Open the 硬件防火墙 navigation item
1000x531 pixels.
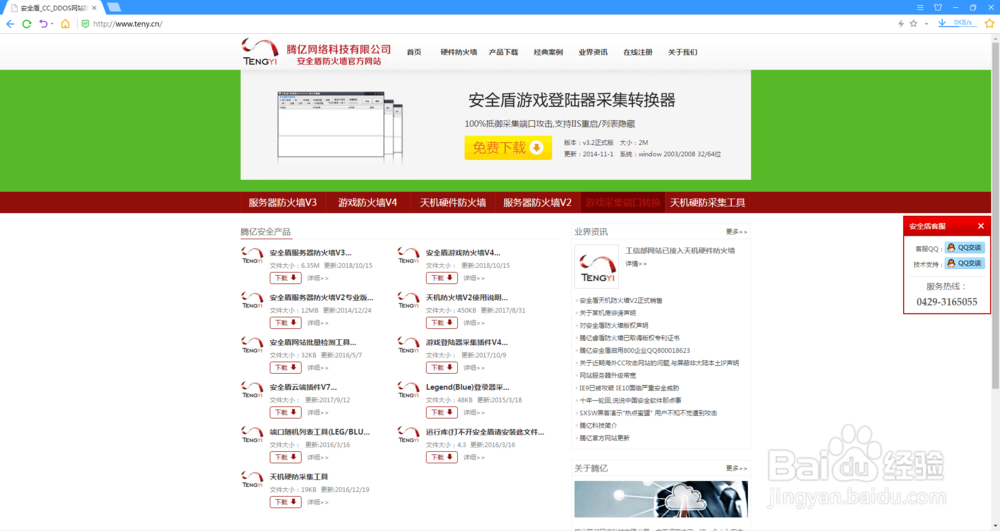pos(459,52)
